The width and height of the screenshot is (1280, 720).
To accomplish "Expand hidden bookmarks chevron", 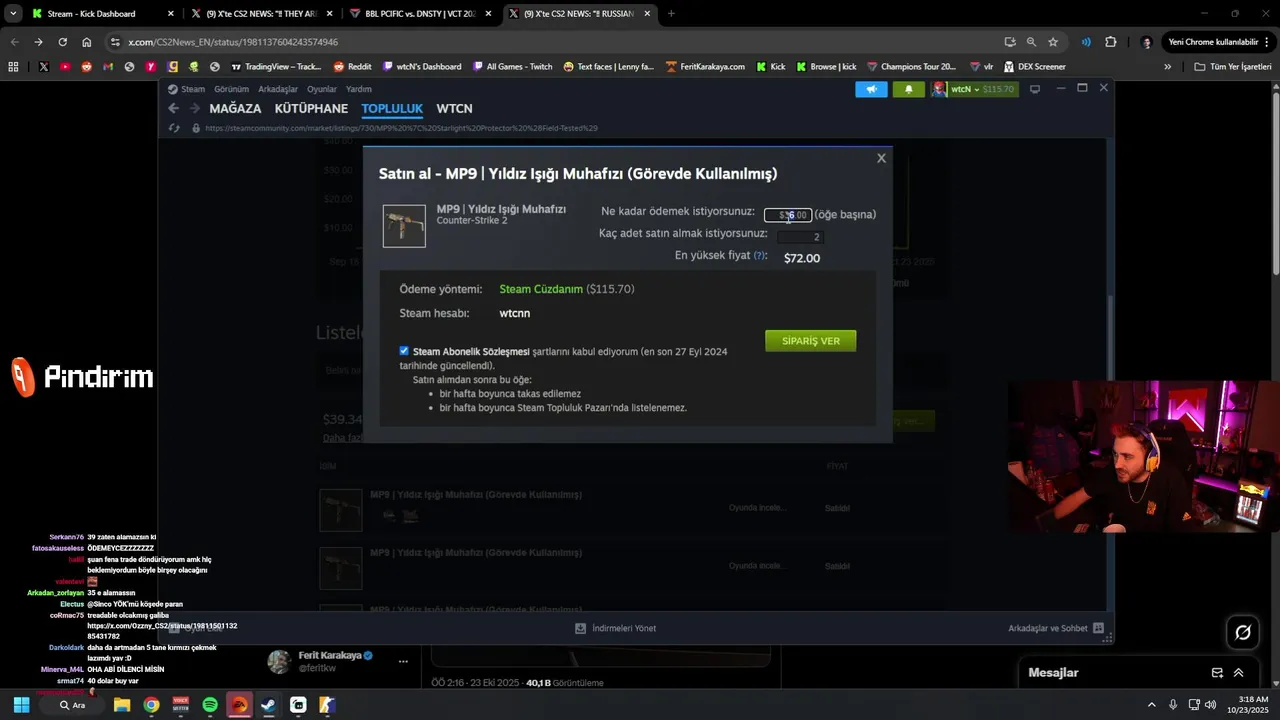I will click(1167, 66).
